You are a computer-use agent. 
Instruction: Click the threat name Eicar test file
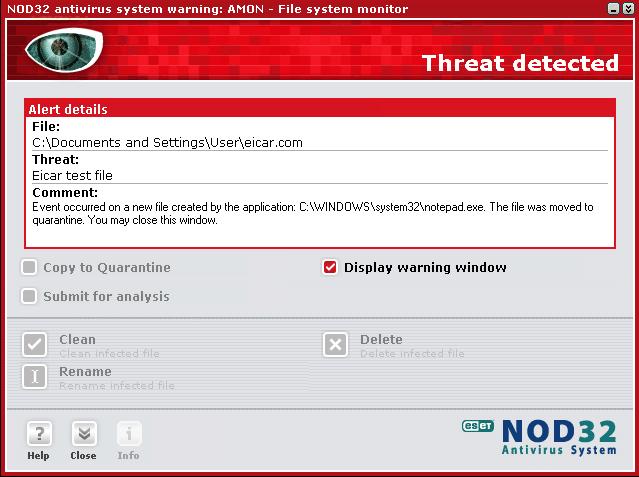pos(72,176)
